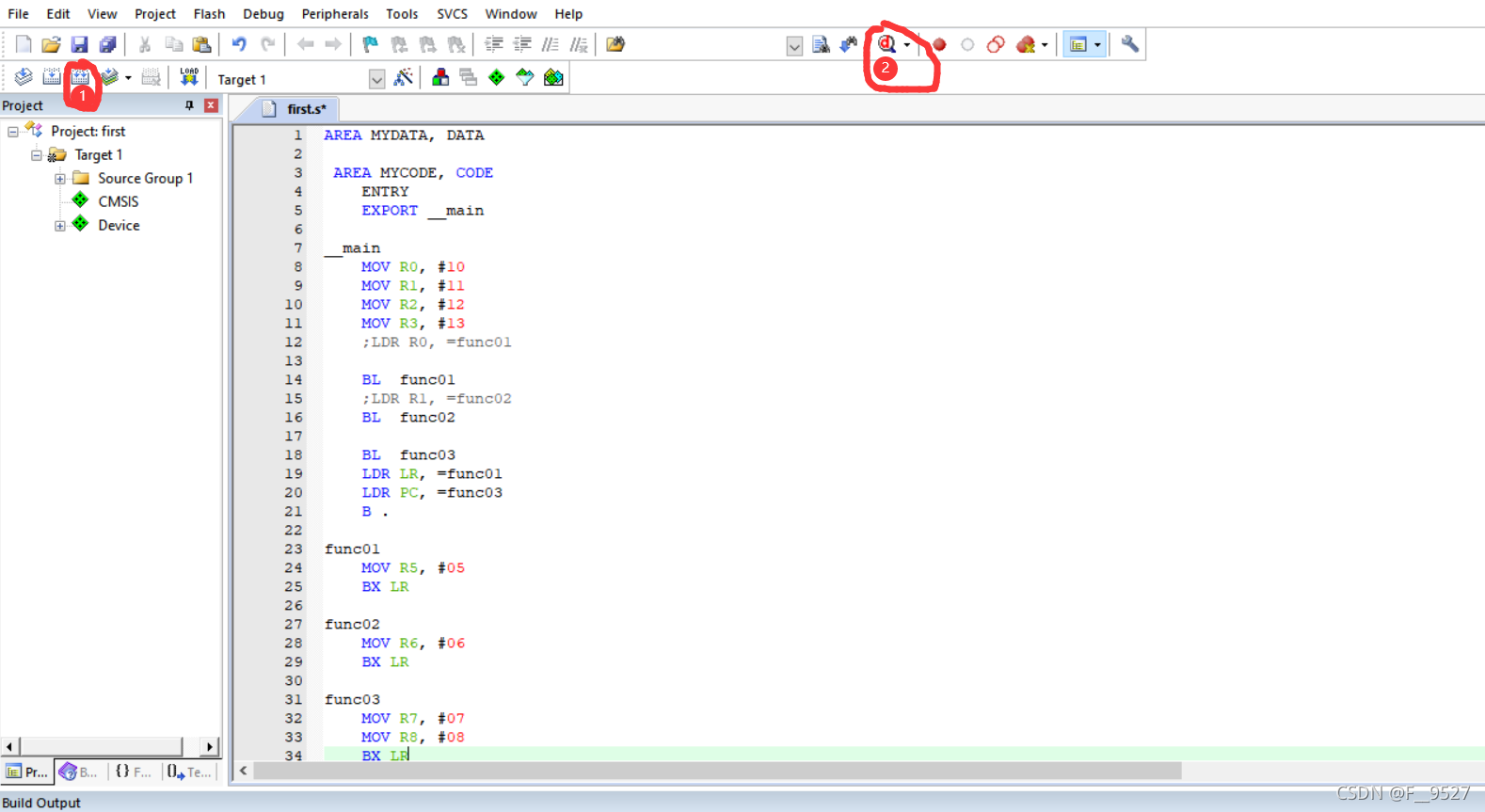This screenshot has width=1485, height=812.
Task: Open window layout dropdown arrow
Action: point(1097,44)
